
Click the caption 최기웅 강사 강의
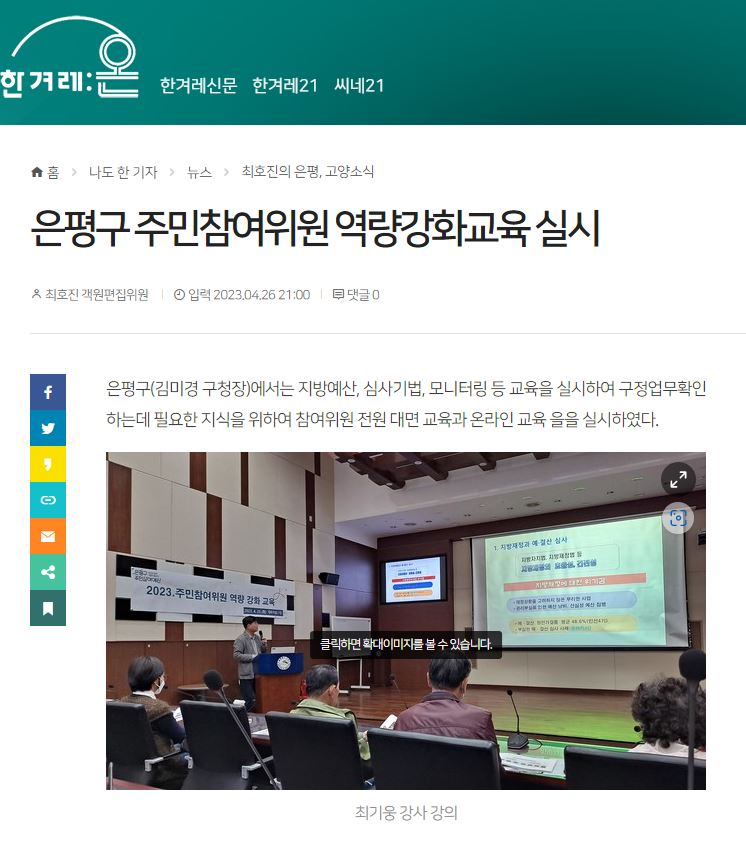(406, 813)
